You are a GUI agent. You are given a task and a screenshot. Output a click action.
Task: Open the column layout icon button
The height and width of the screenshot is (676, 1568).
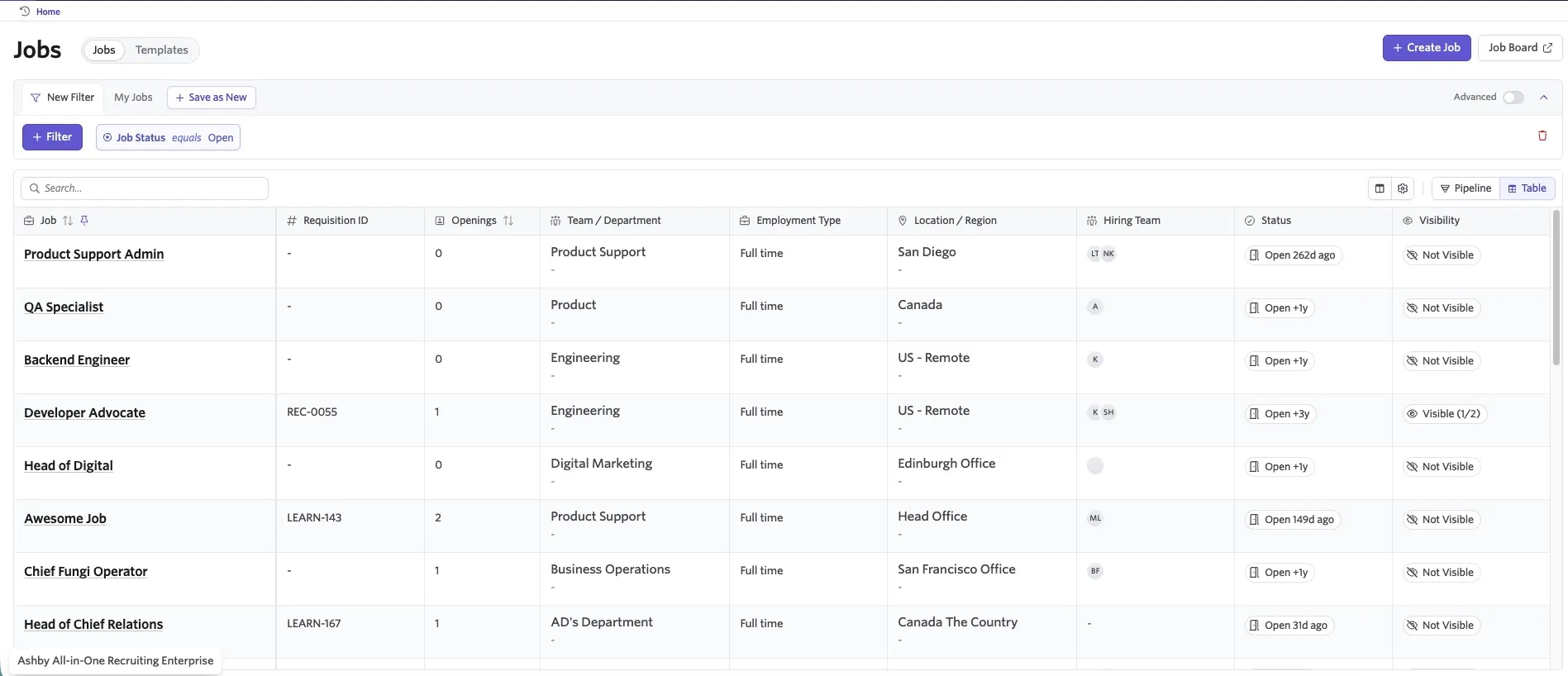click(x=1380, y=188)
